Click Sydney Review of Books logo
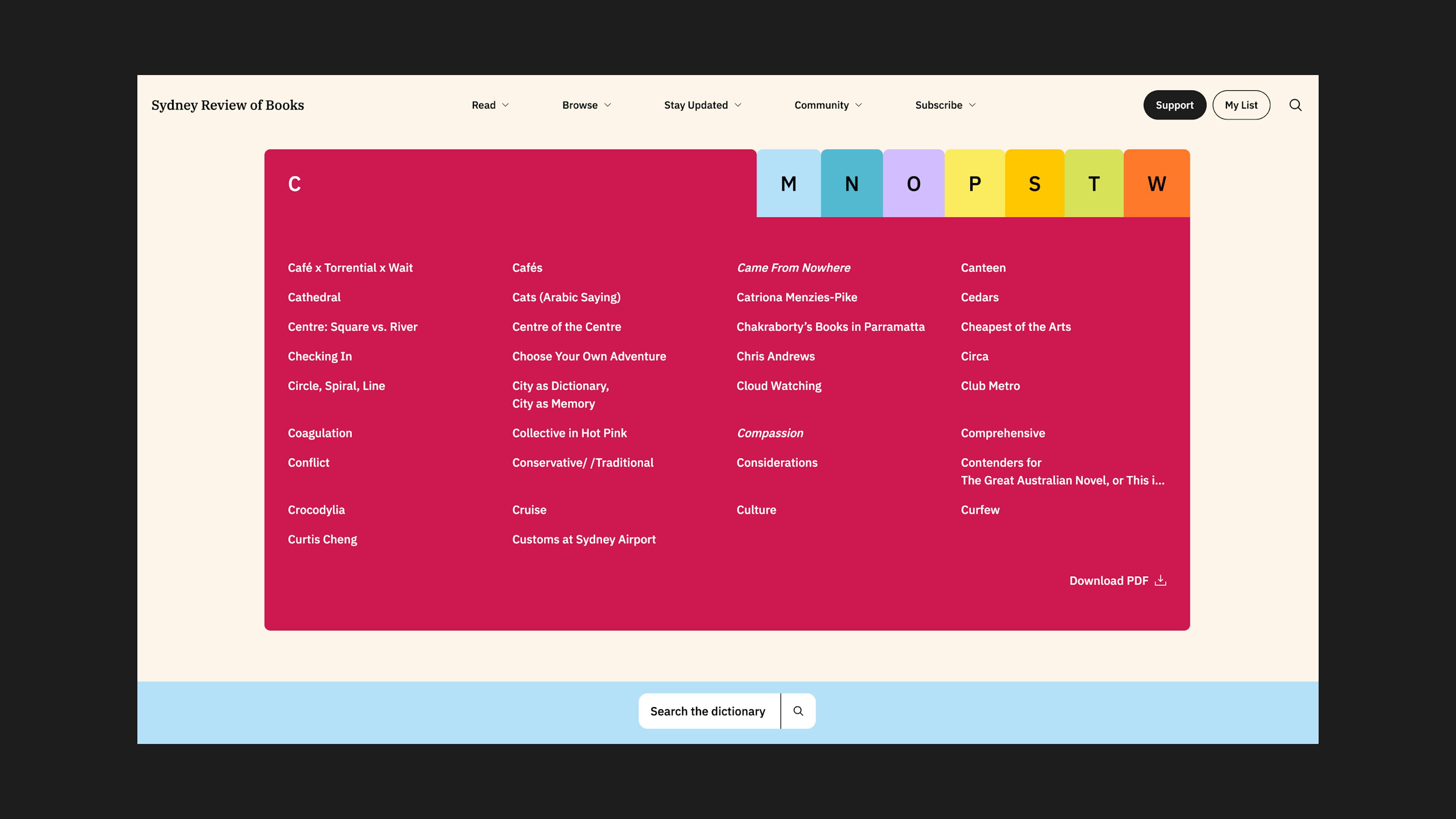 pyautogui.click(x=228, y=105)
